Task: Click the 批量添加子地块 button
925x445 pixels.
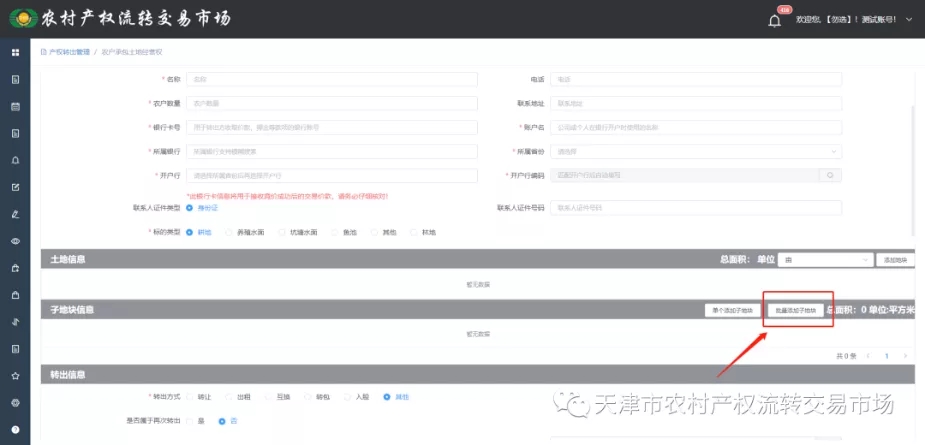Action: coord(796,311)
